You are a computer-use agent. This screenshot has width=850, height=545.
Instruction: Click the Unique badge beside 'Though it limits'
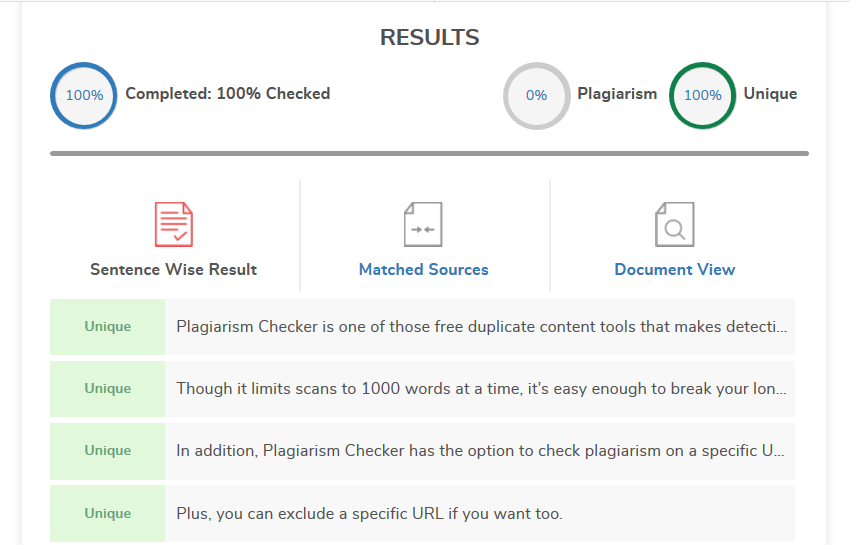tap(107, 389)
